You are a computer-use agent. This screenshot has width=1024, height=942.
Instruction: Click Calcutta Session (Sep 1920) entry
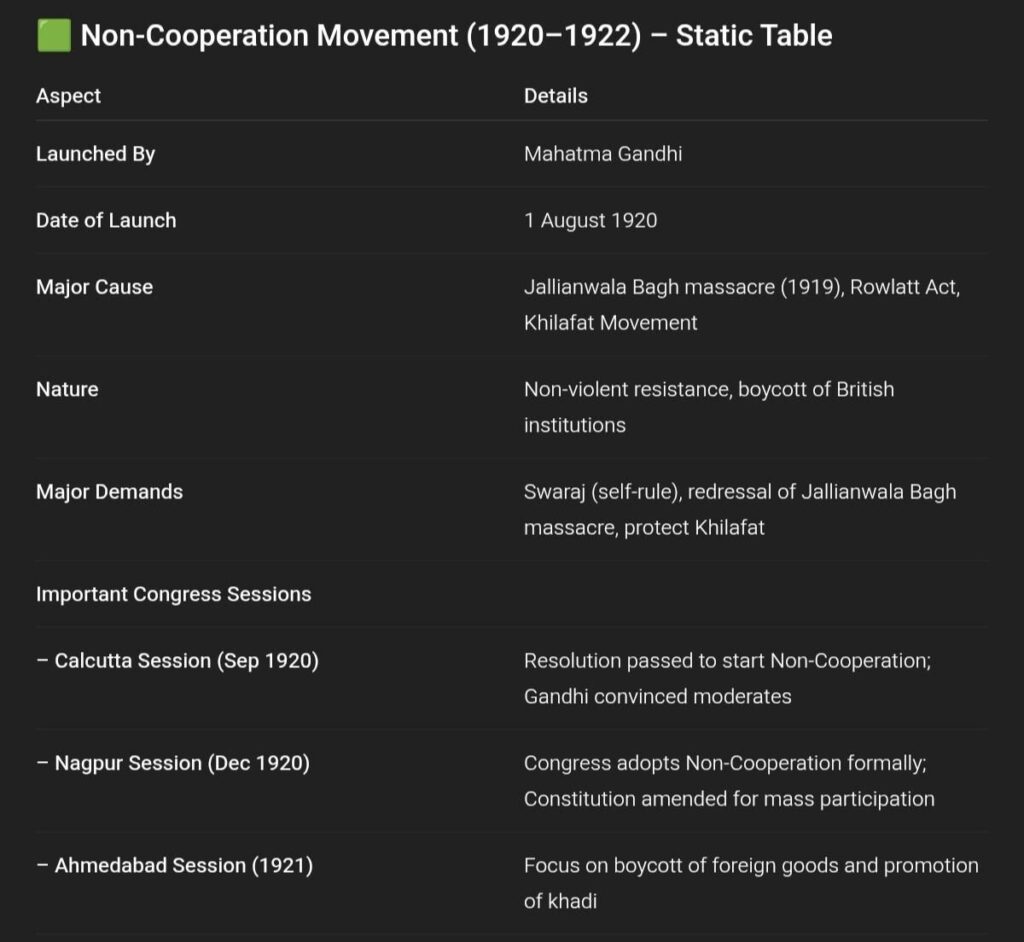[x=178, y=661]
